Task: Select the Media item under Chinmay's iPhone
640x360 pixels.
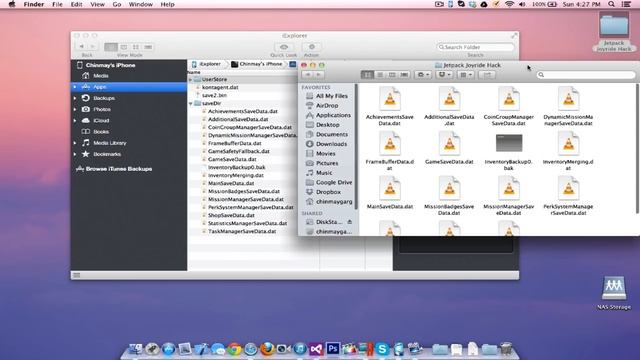Action: click(100, 76)
